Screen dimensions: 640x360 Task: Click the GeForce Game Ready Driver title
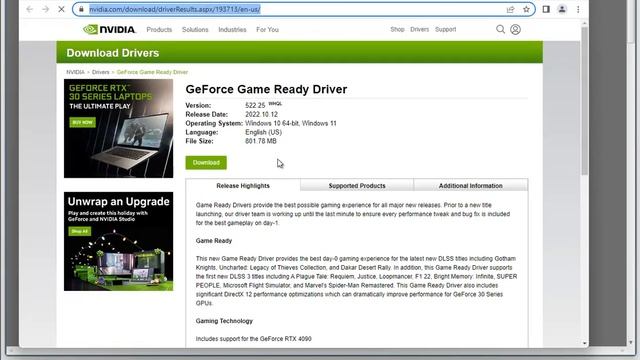tap(266, 89)
